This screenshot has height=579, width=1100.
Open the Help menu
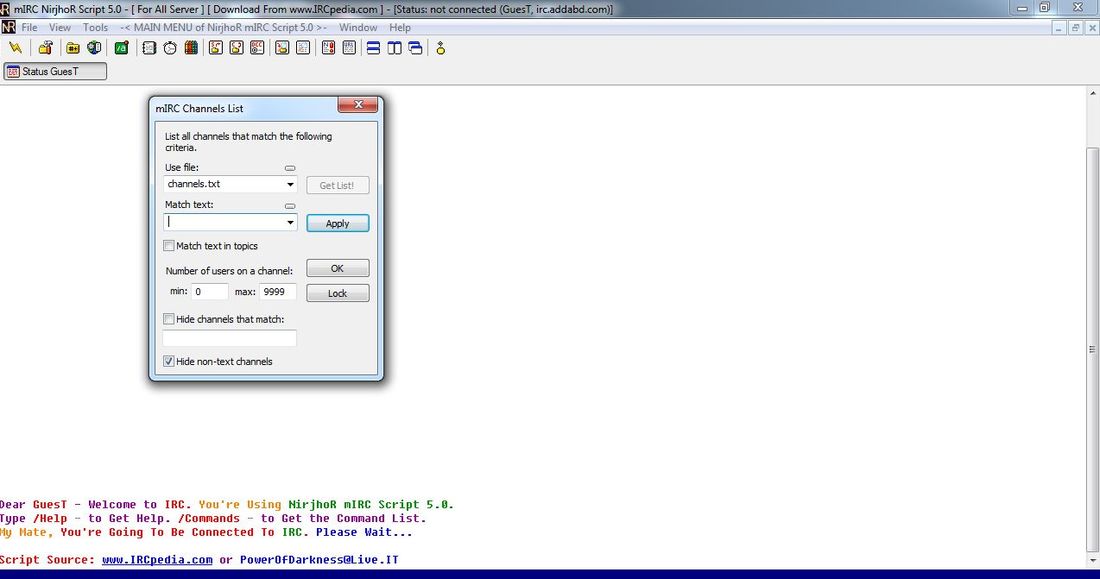click(400, 27)
